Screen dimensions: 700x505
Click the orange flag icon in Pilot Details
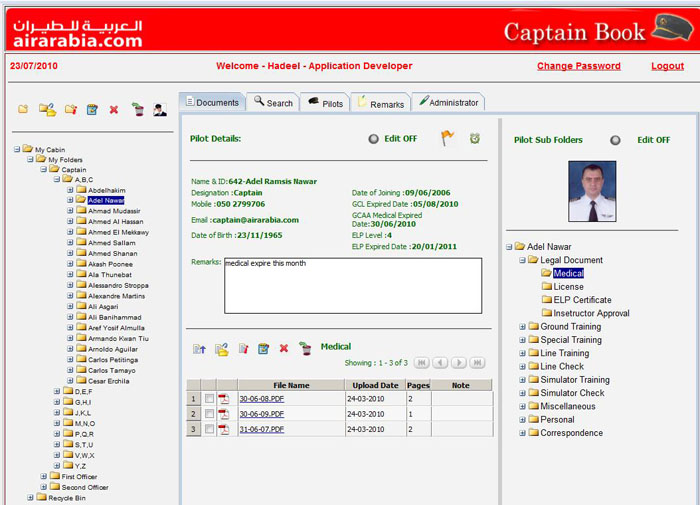pyautogui.click(x=448, y=139)
